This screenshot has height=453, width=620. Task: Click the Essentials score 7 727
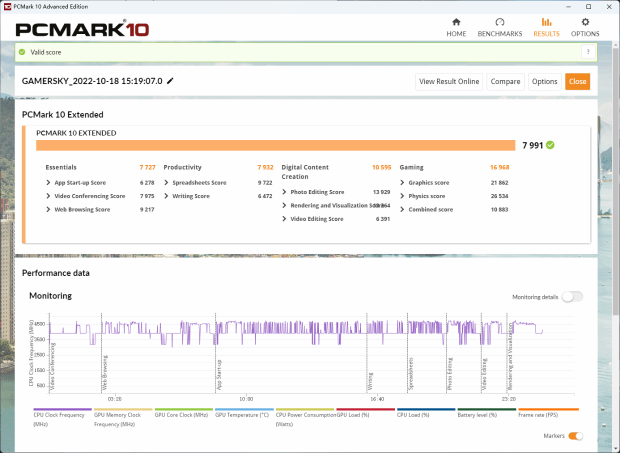point(147,168)
